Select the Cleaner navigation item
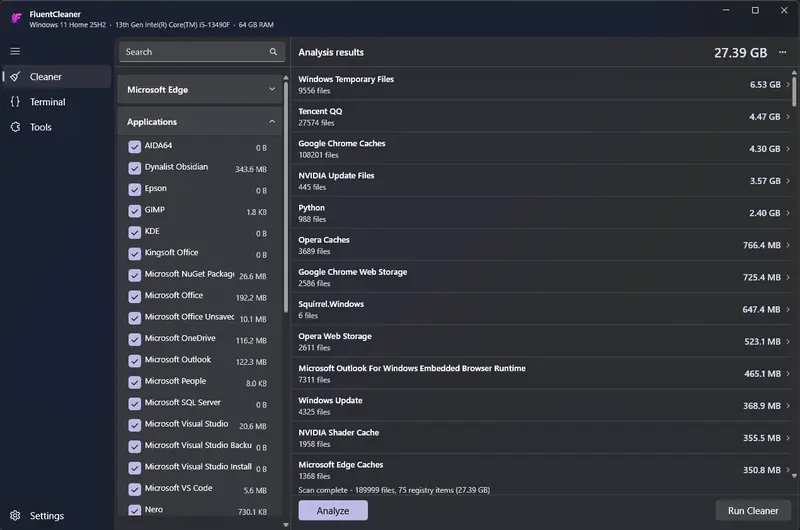 point(56,77)
